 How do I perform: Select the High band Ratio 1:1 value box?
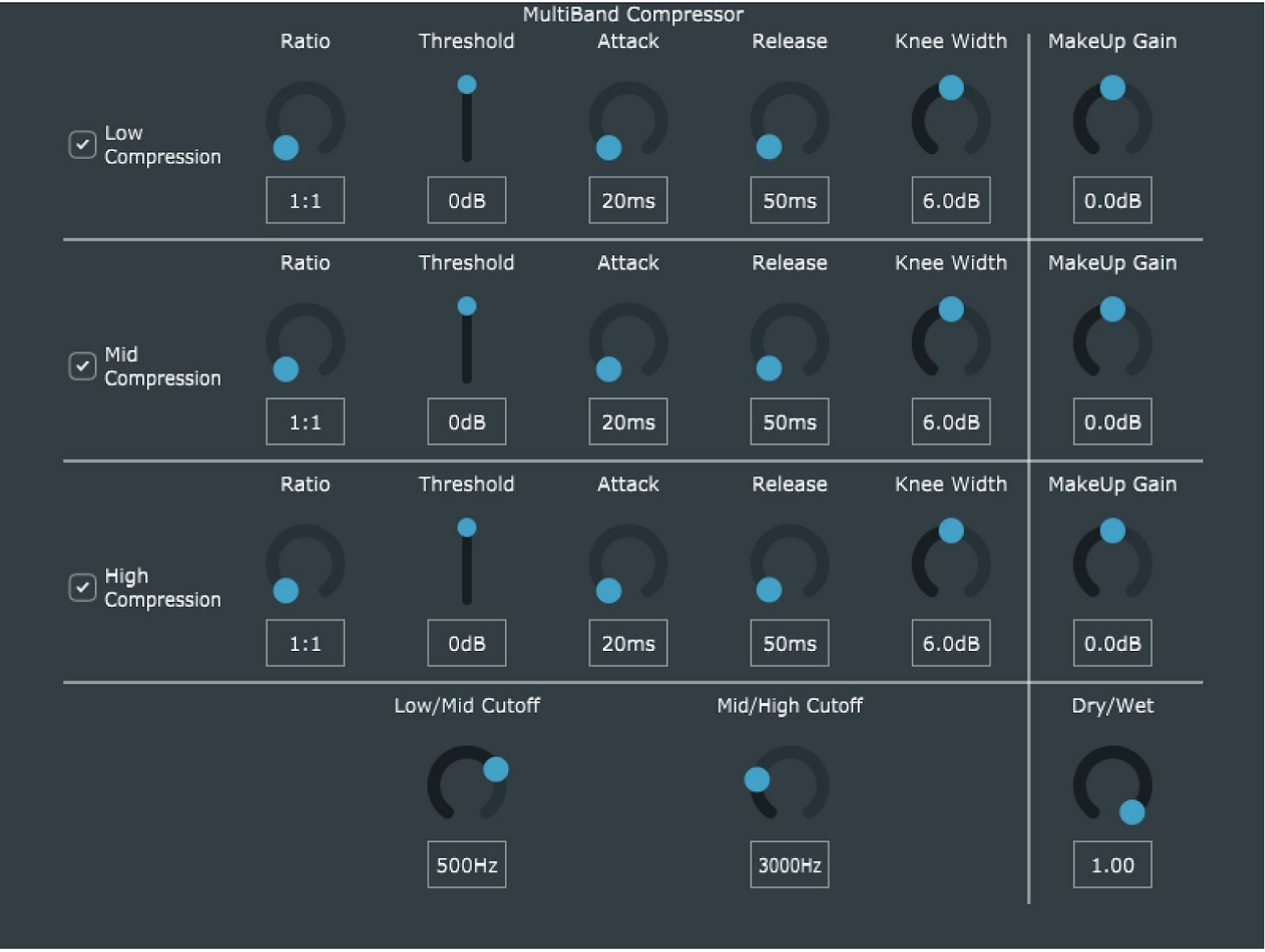coord(305,643)
